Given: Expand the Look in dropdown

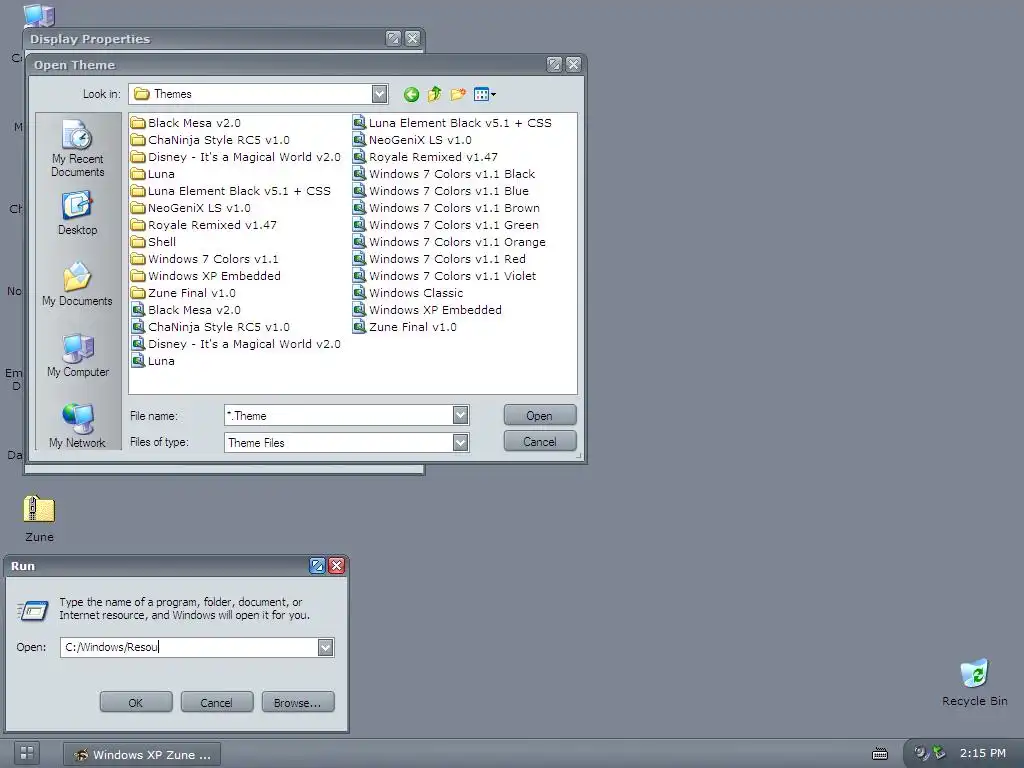Looking at the screenshot, I should [x=379, y=94].
